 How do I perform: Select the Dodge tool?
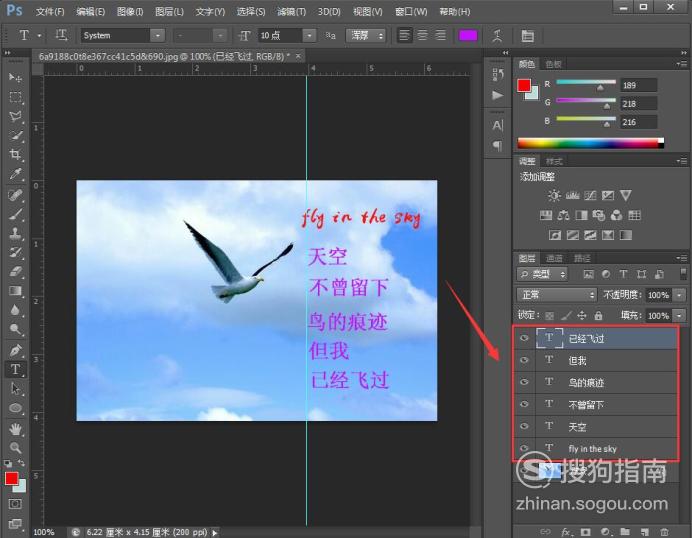click(x=15, y=329)
